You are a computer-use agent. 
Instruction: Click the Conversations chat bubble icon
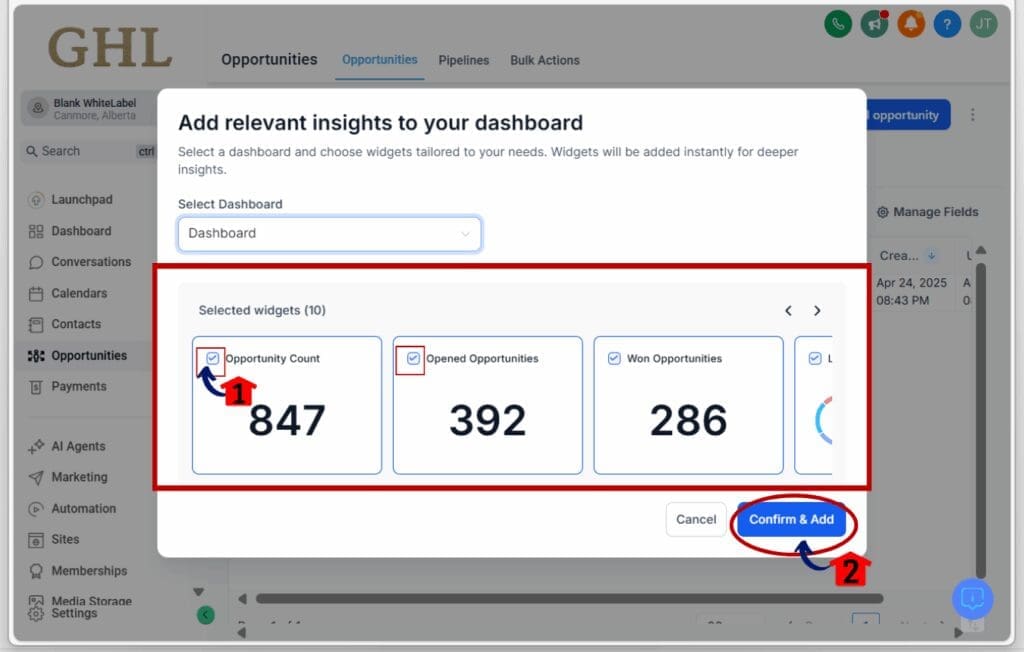36,262
